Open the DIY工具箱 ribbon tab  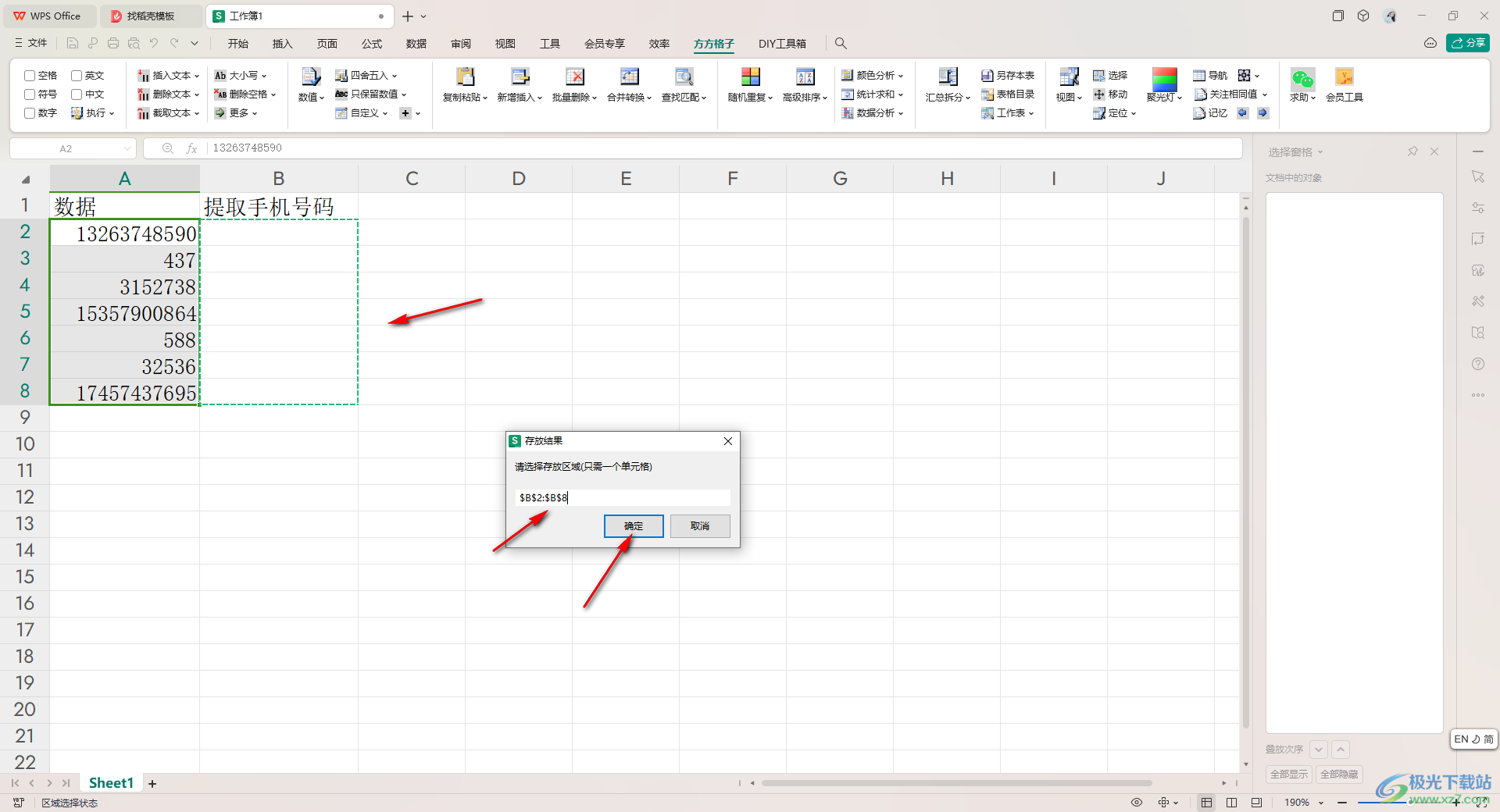tap(782, 44)
